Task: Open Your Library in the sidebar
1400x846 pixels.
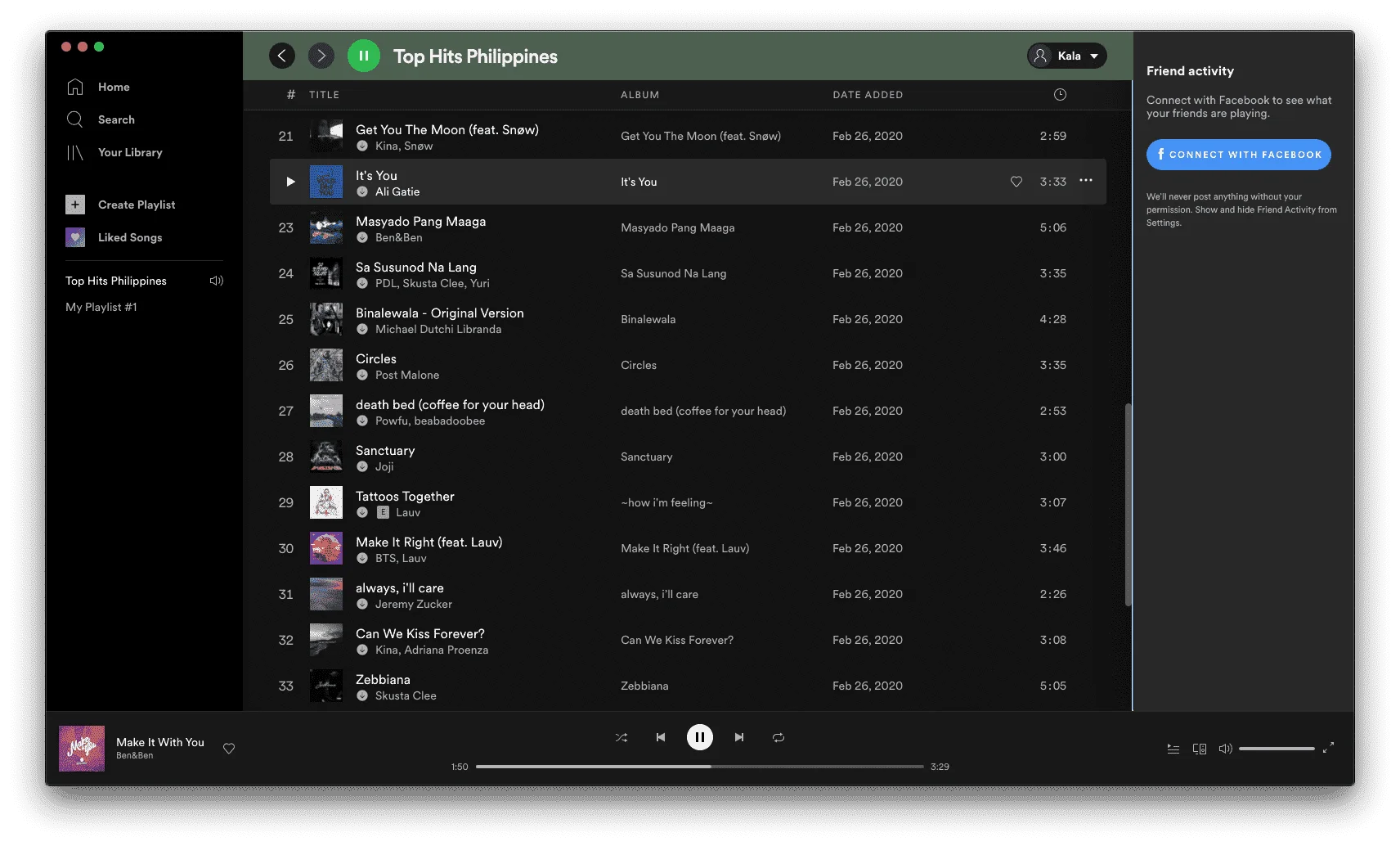Action: tap(130, 152)
